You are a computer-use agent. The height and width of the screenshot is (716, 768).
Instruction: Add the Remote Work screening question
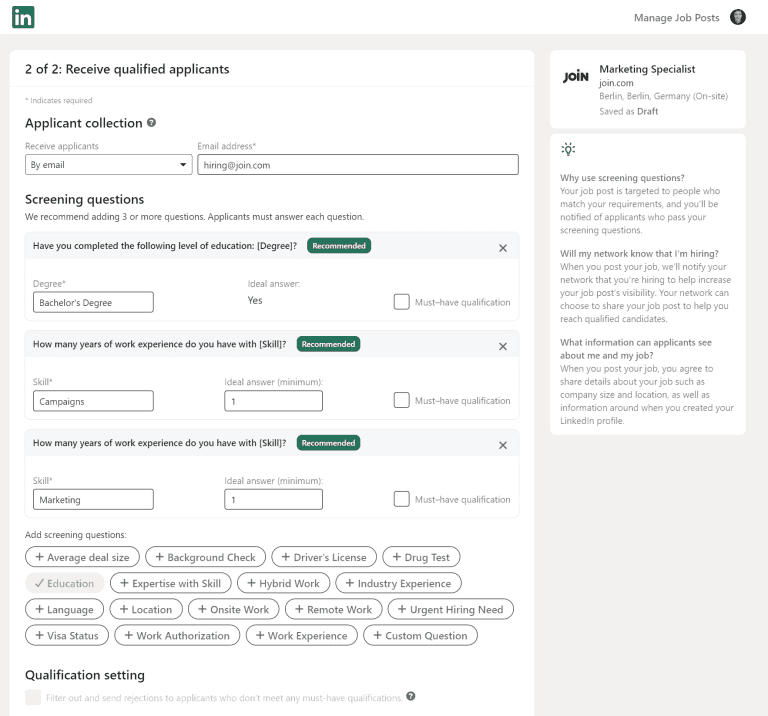click(332, 609)
